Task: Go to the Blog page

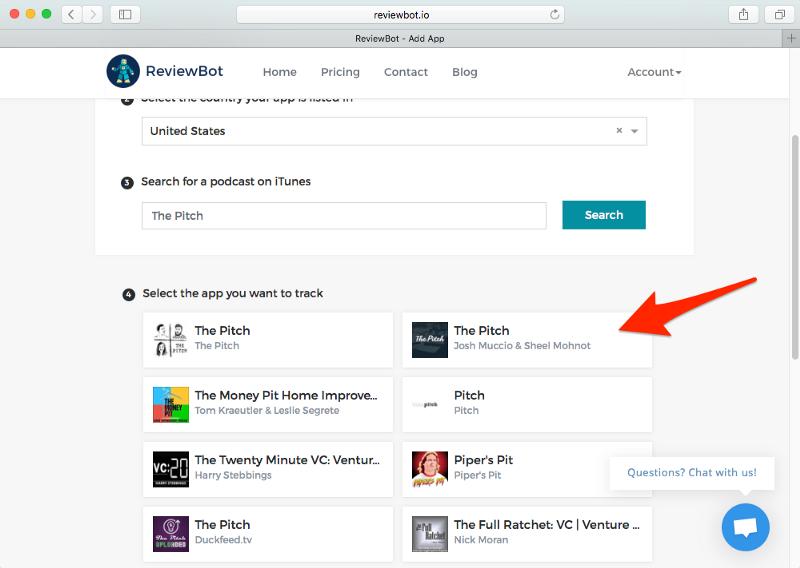Action: click(464, 72)
